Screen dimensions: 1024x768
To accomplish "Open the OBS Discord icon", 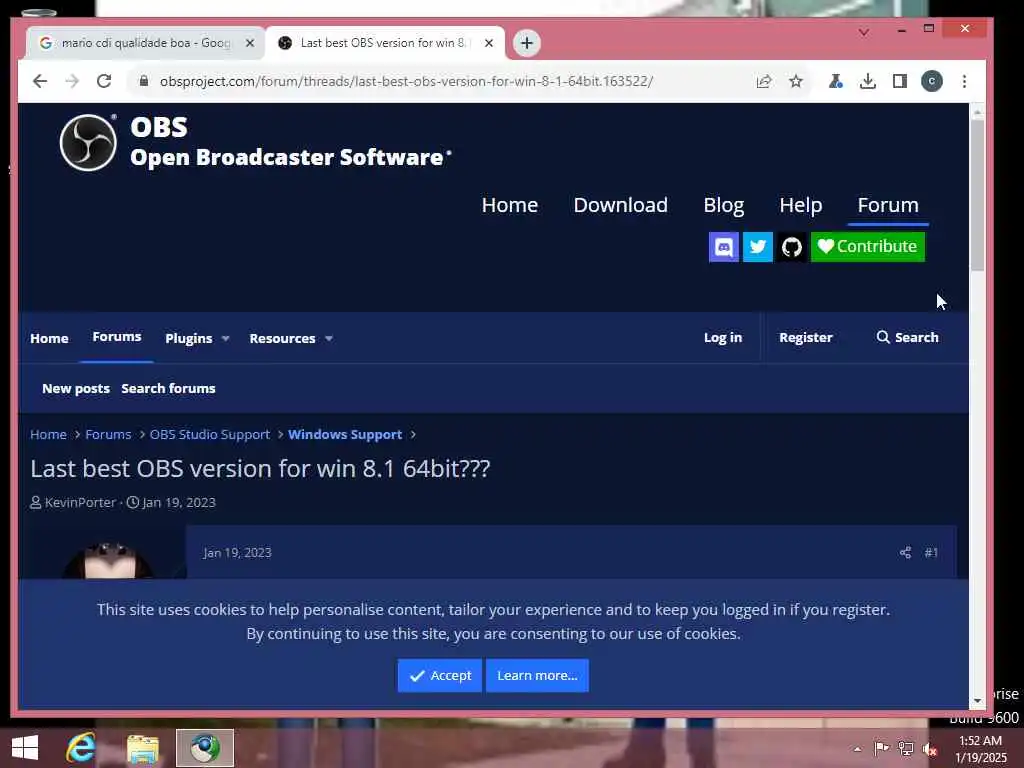I will 724,247.
